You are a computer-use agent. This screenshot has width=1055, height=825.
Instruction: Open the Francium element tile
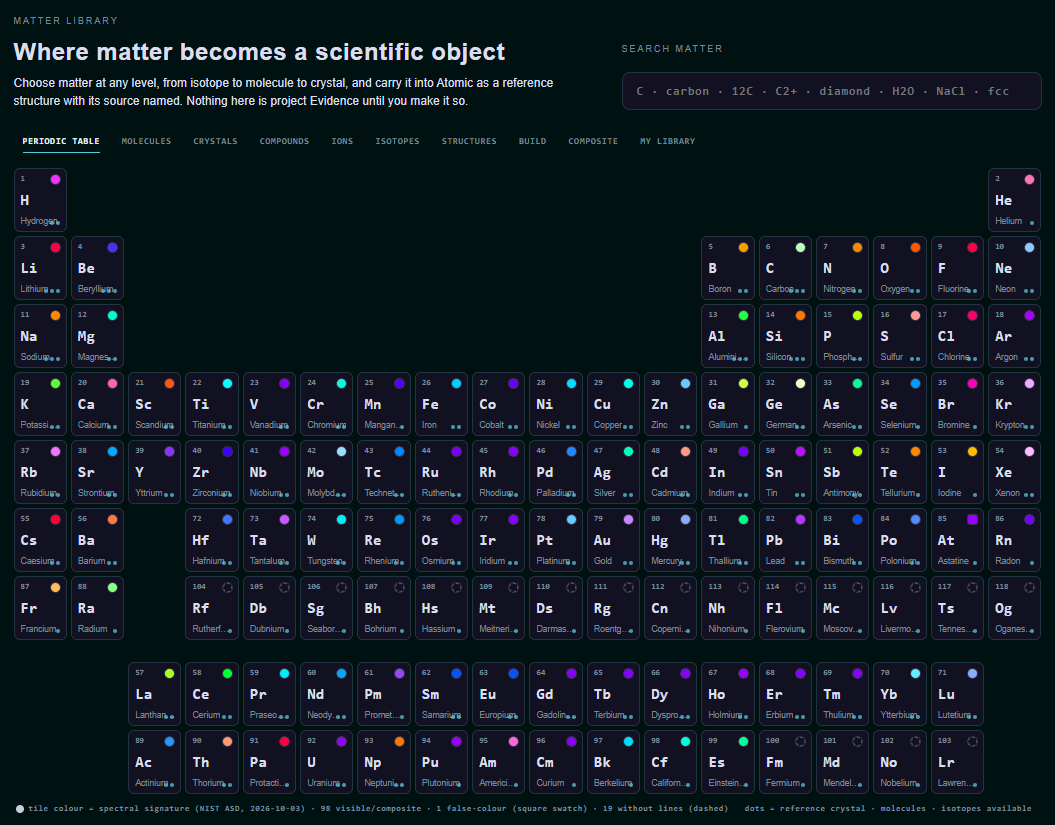coord(40,608)
